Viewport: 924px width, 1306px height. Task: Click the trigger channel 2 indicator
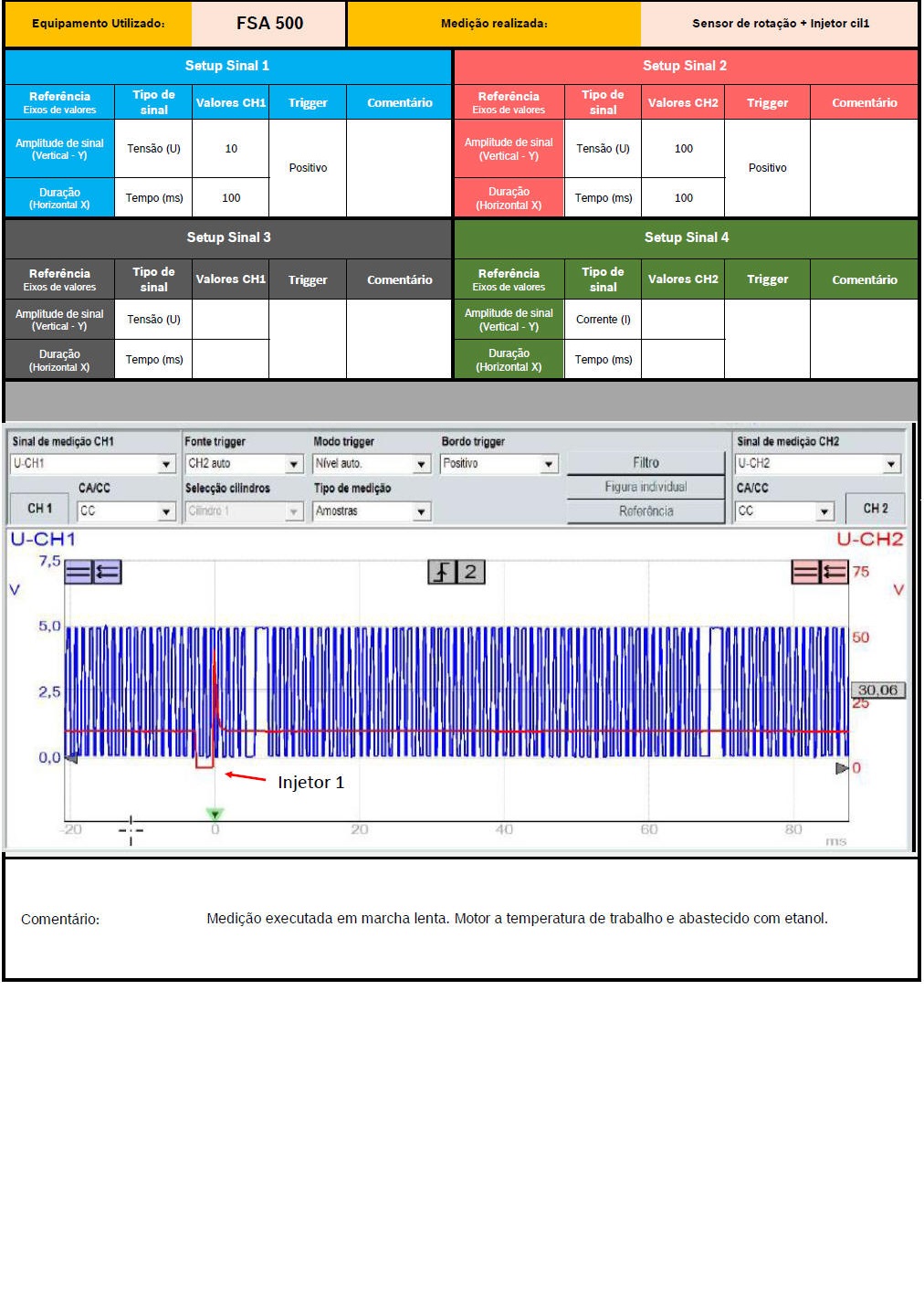pos(470,573)
